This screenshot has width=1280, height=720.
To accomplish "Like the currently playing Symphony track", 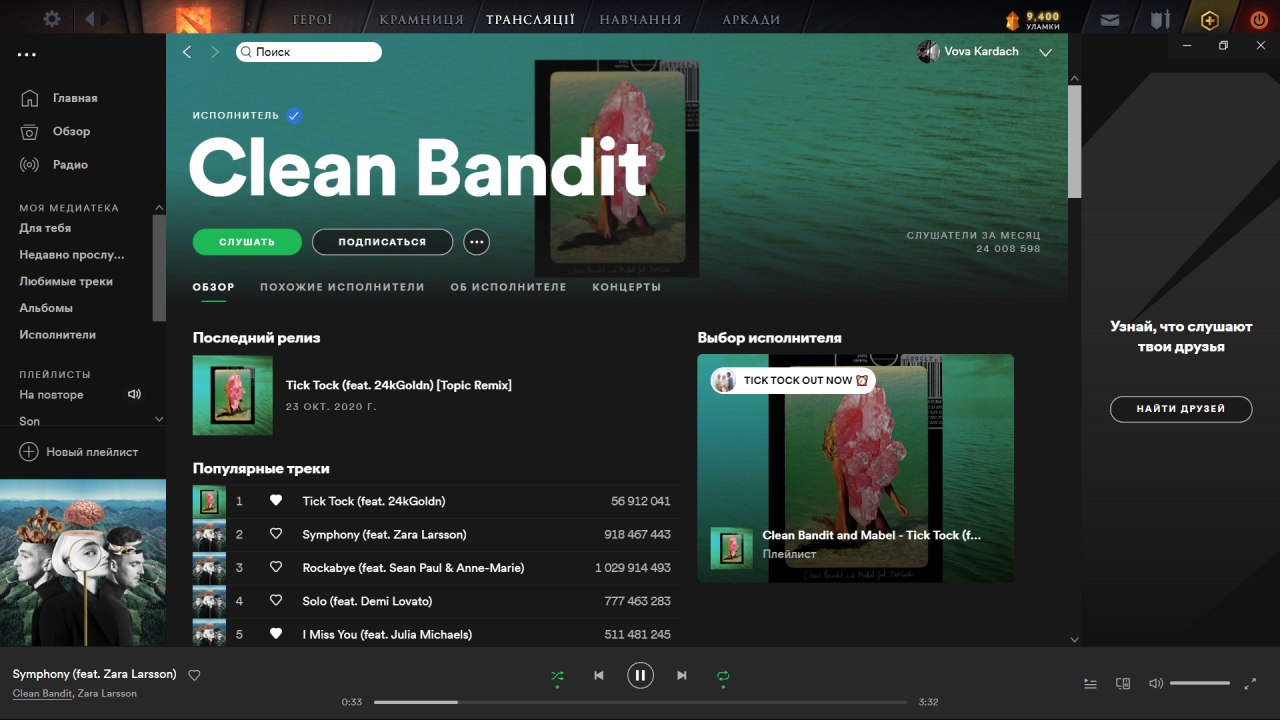I will tap(195, 675).
